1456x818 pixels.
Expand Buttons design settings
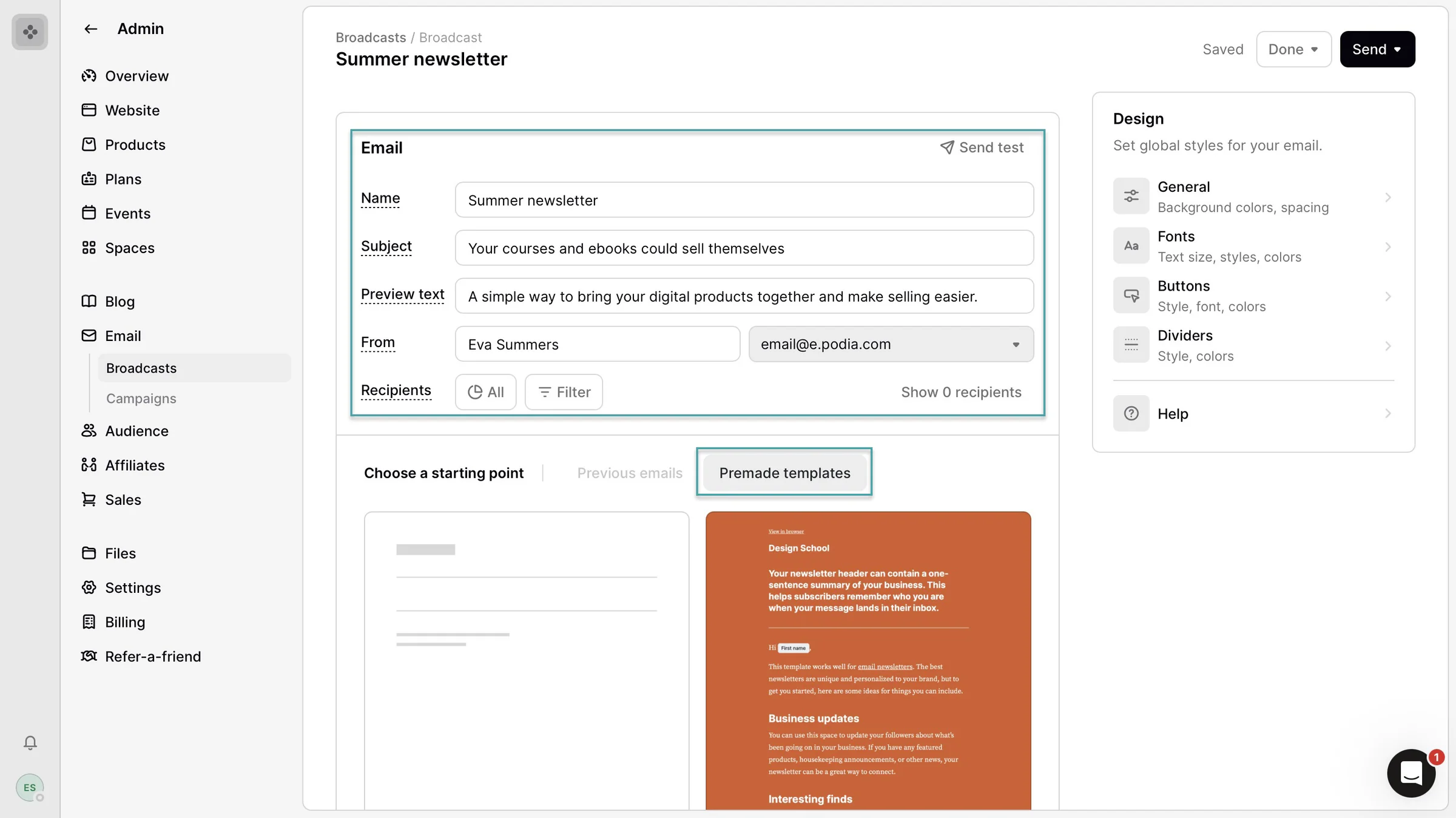coord(1253,296)
